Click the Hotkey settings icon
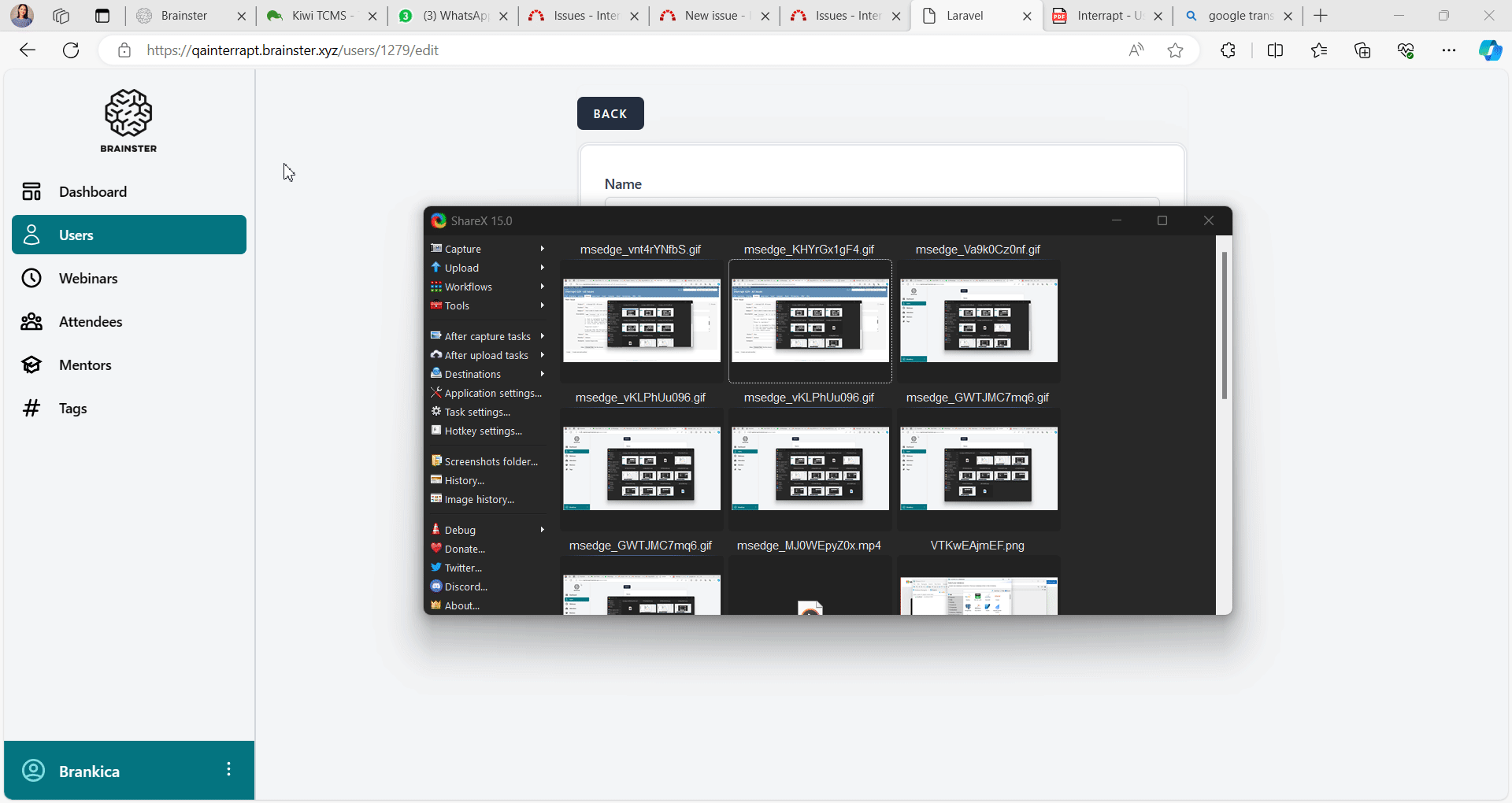 tap(435, 431)
